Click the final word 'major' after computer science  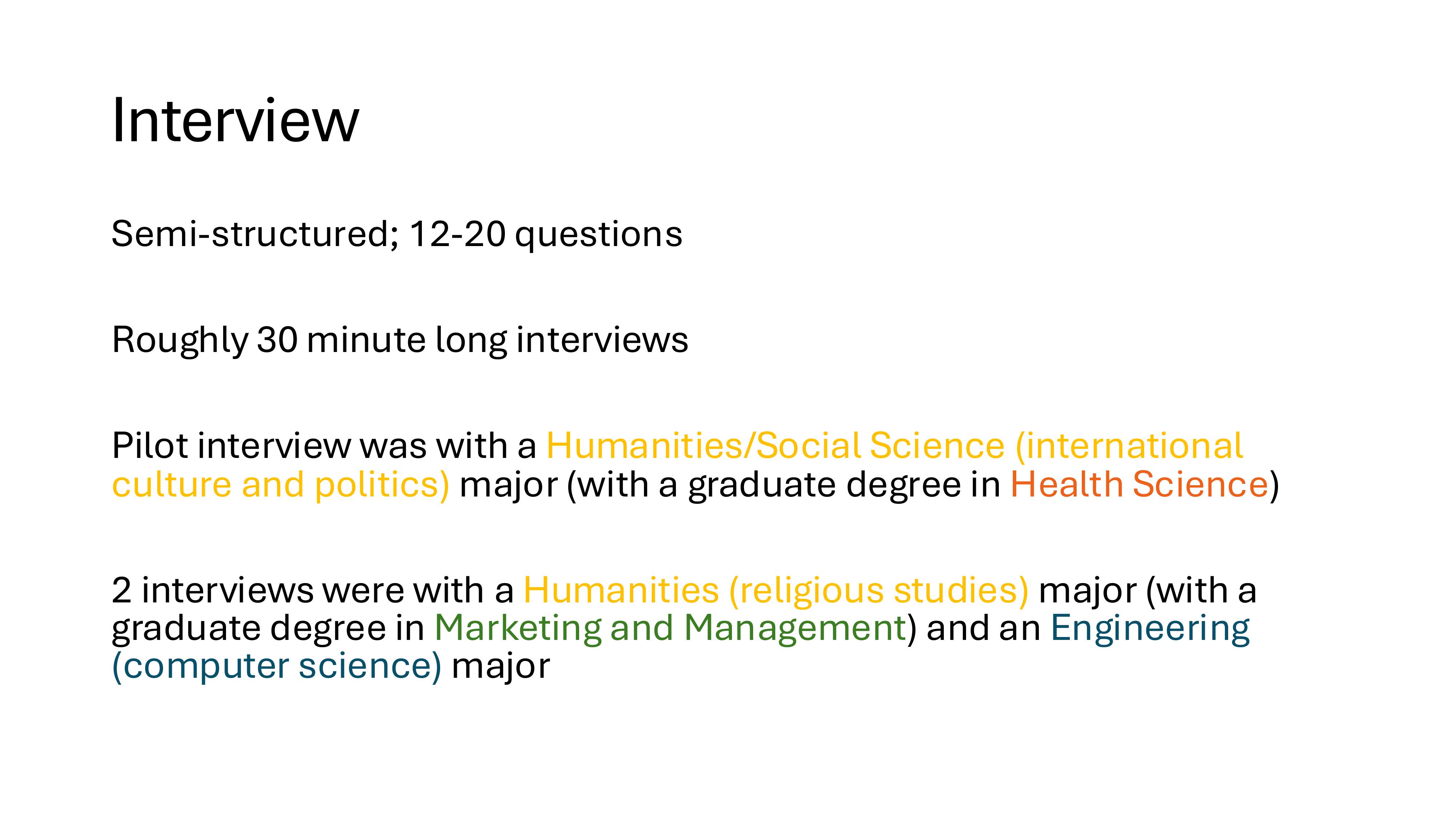pyautogui.click(x=500, y=667)
